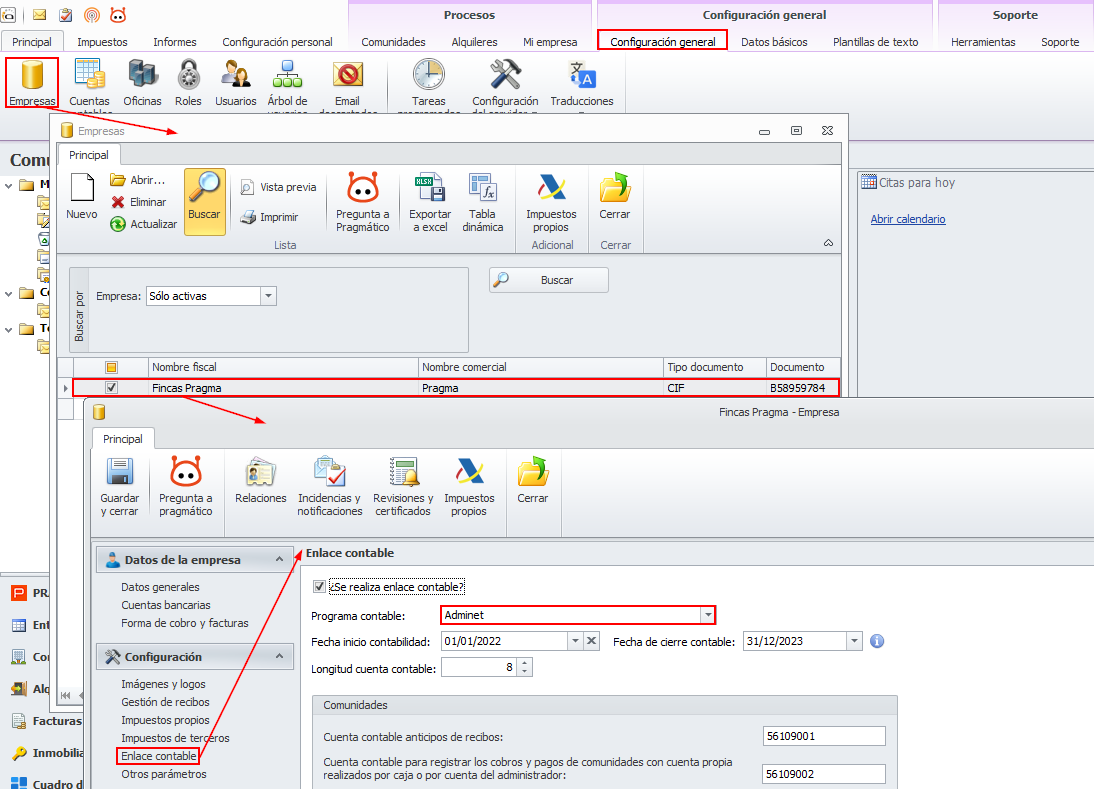Click Abrir calendario link

[908, 219]
